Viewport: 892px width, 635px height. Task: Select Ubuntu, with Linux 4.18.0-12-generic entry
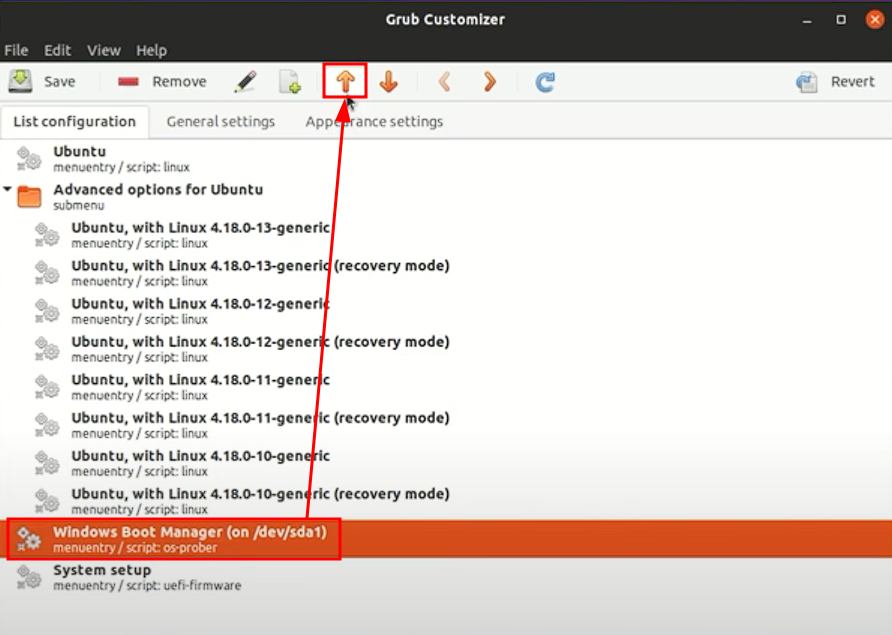tap(446, 311)
